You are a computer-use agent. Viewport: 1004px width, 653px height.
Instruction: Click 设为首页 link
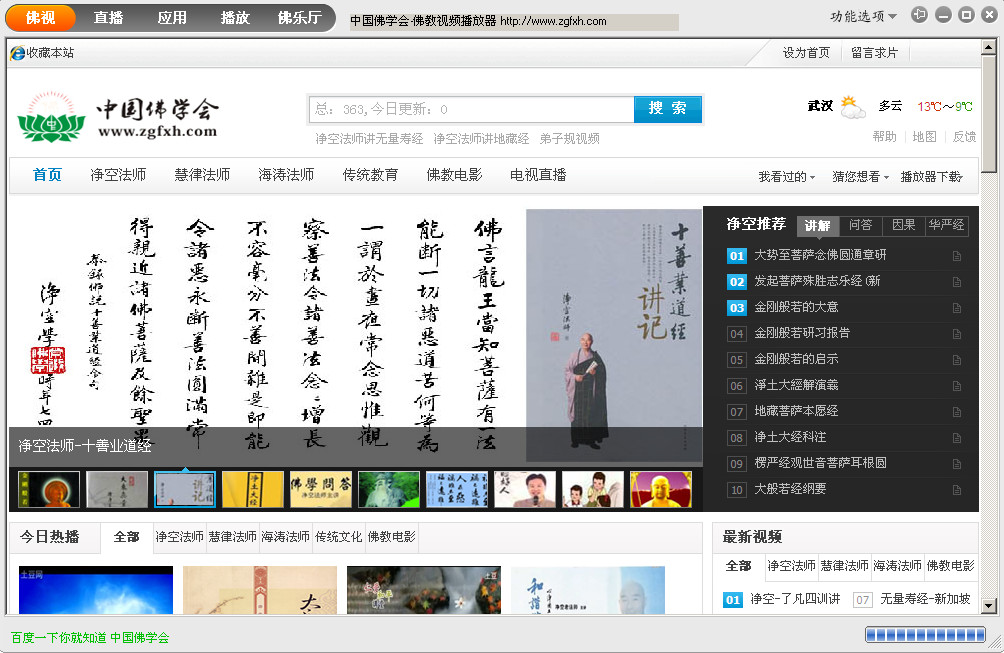pyautogui.click(x=806, y=53)
